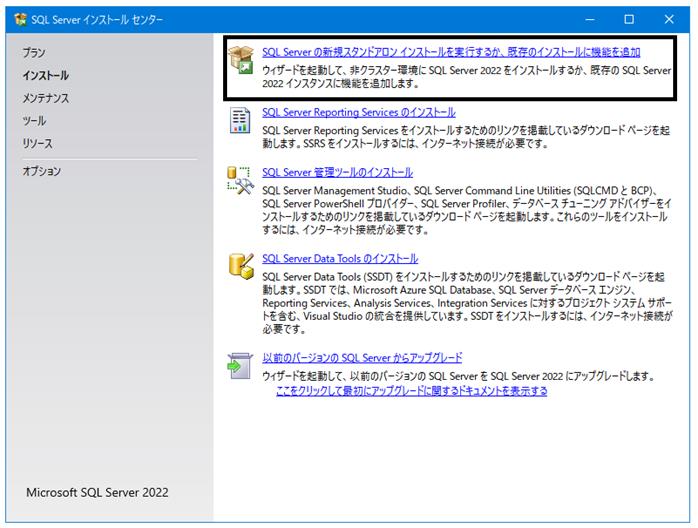Click the upgrade green arrow server icon
Screen dimensions: 698x528
(240, 366)
